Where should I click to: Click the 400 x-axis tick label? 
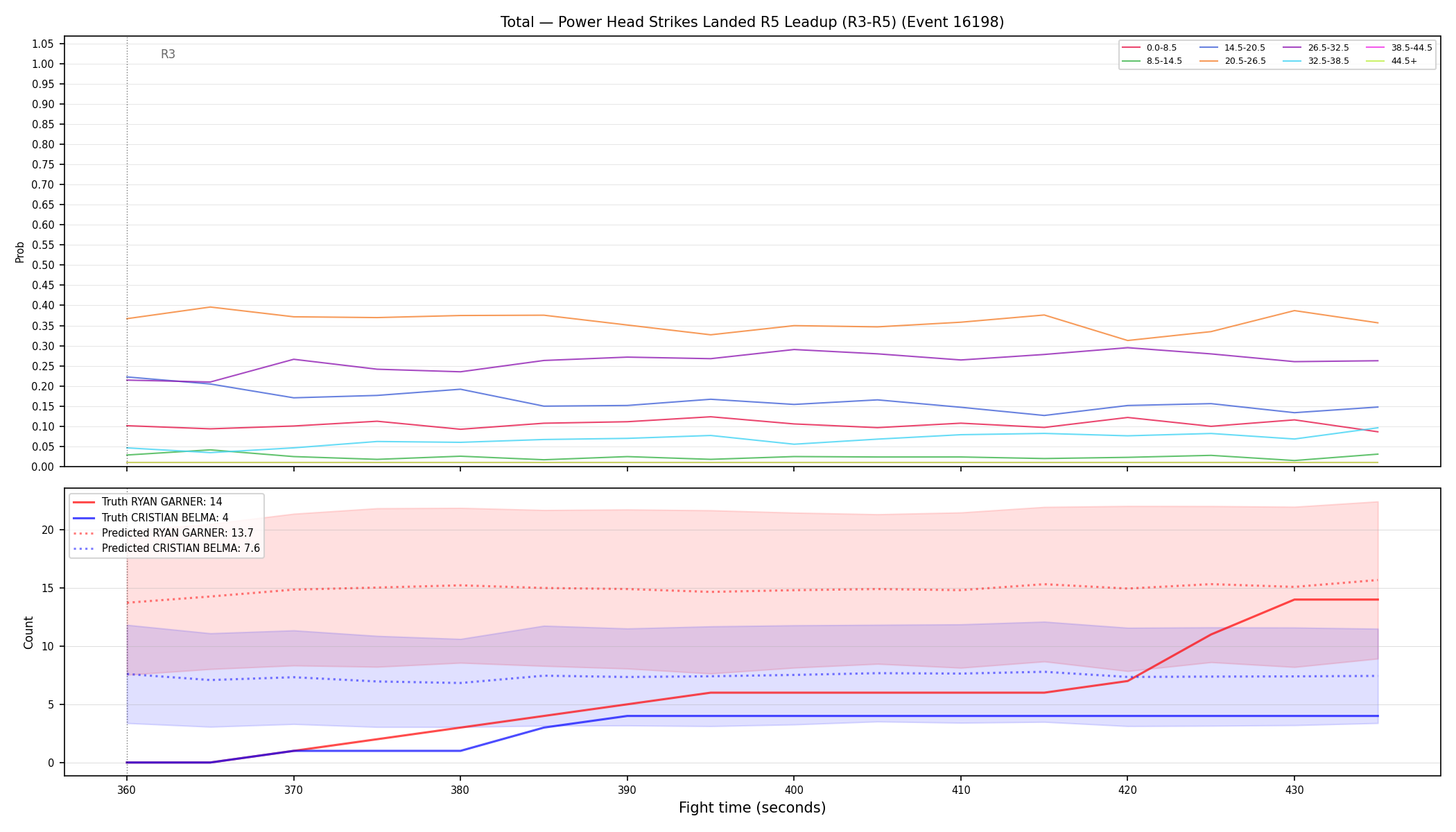coord(793,789)
